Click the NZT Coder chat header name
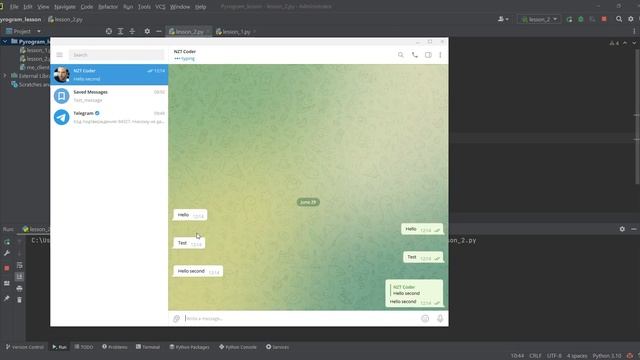640x360 pixels. coord(185,51)
